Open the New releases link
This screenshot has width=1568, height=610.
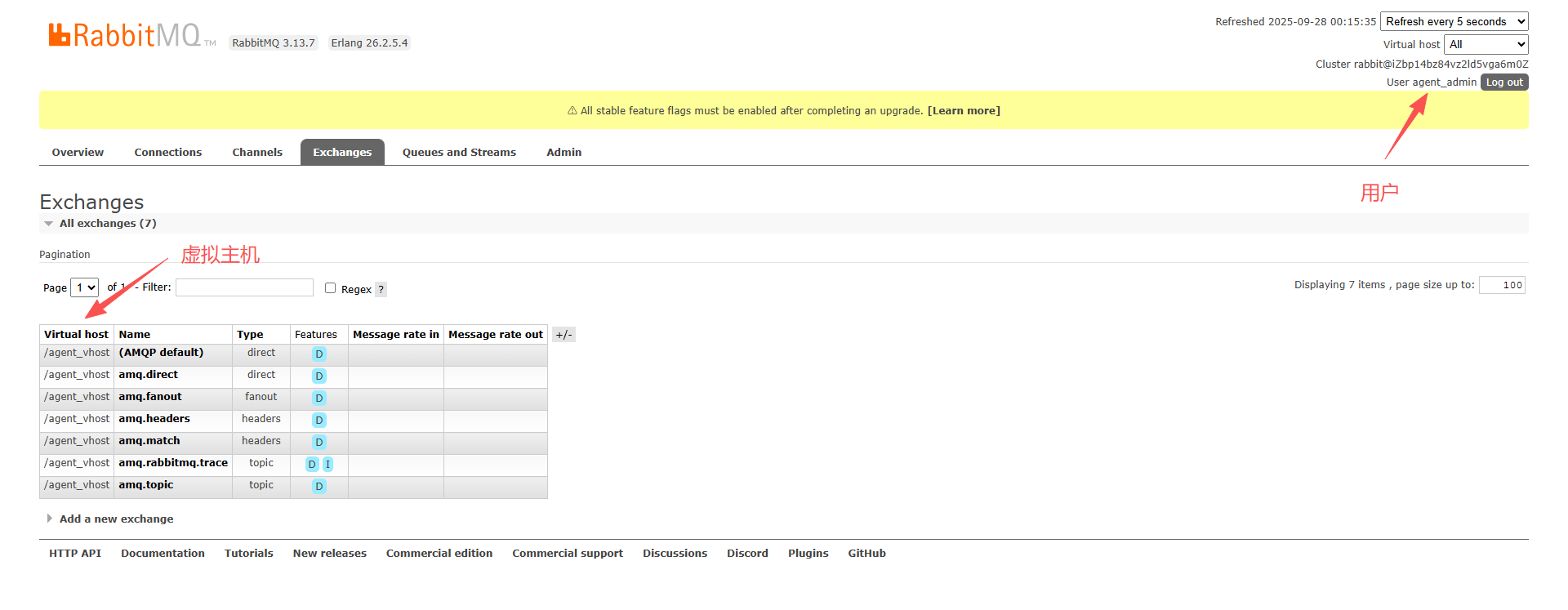click(330, 554)
